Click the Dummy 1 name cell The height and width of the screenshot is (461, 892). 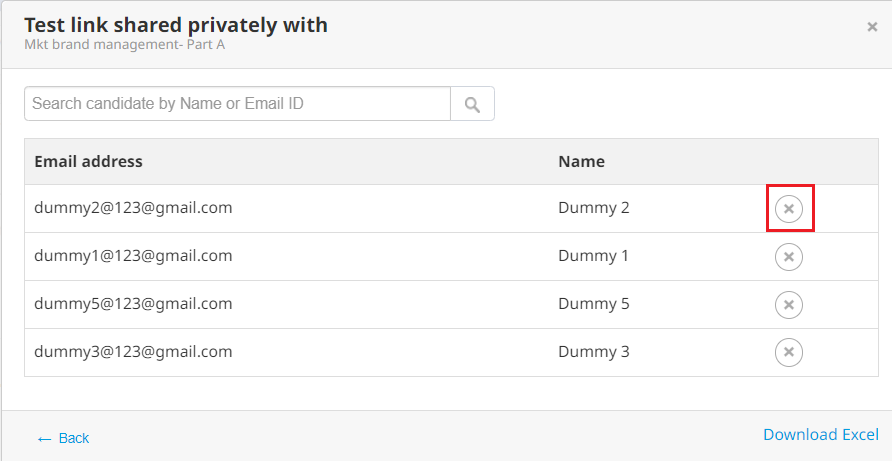[x=593, y=256]
